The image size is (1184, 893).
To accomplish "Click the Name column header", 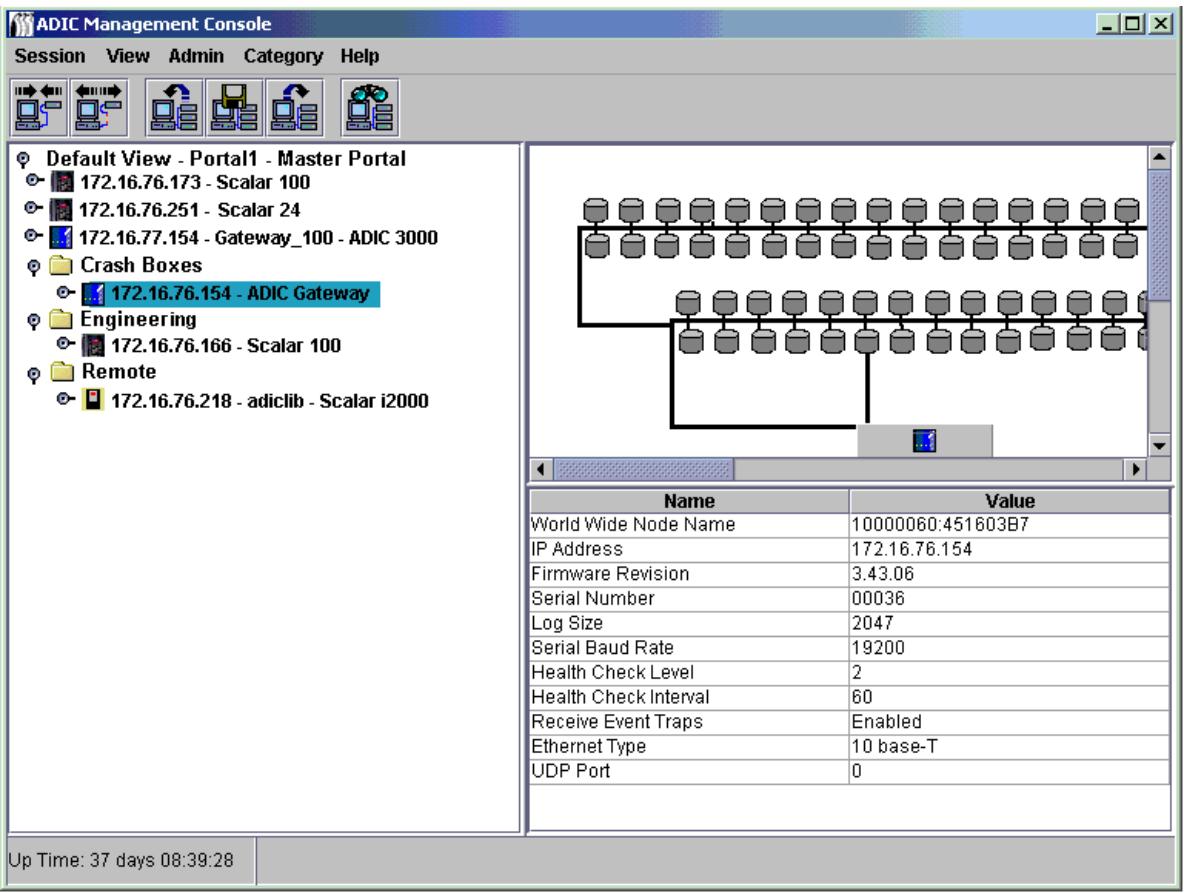I will (x=689, y=501).
